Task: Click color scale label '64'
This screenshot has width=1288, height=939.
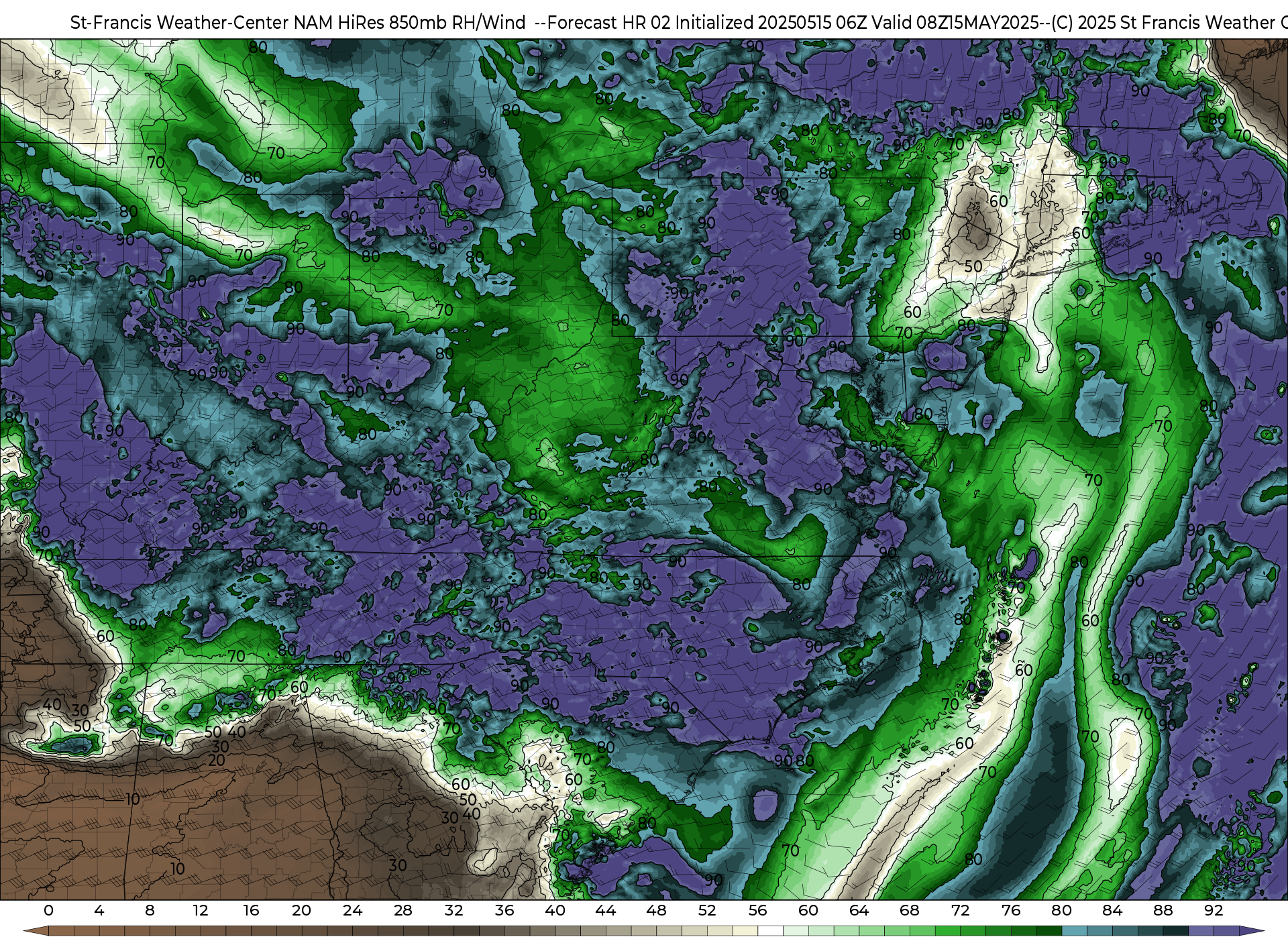Action: 859,910
